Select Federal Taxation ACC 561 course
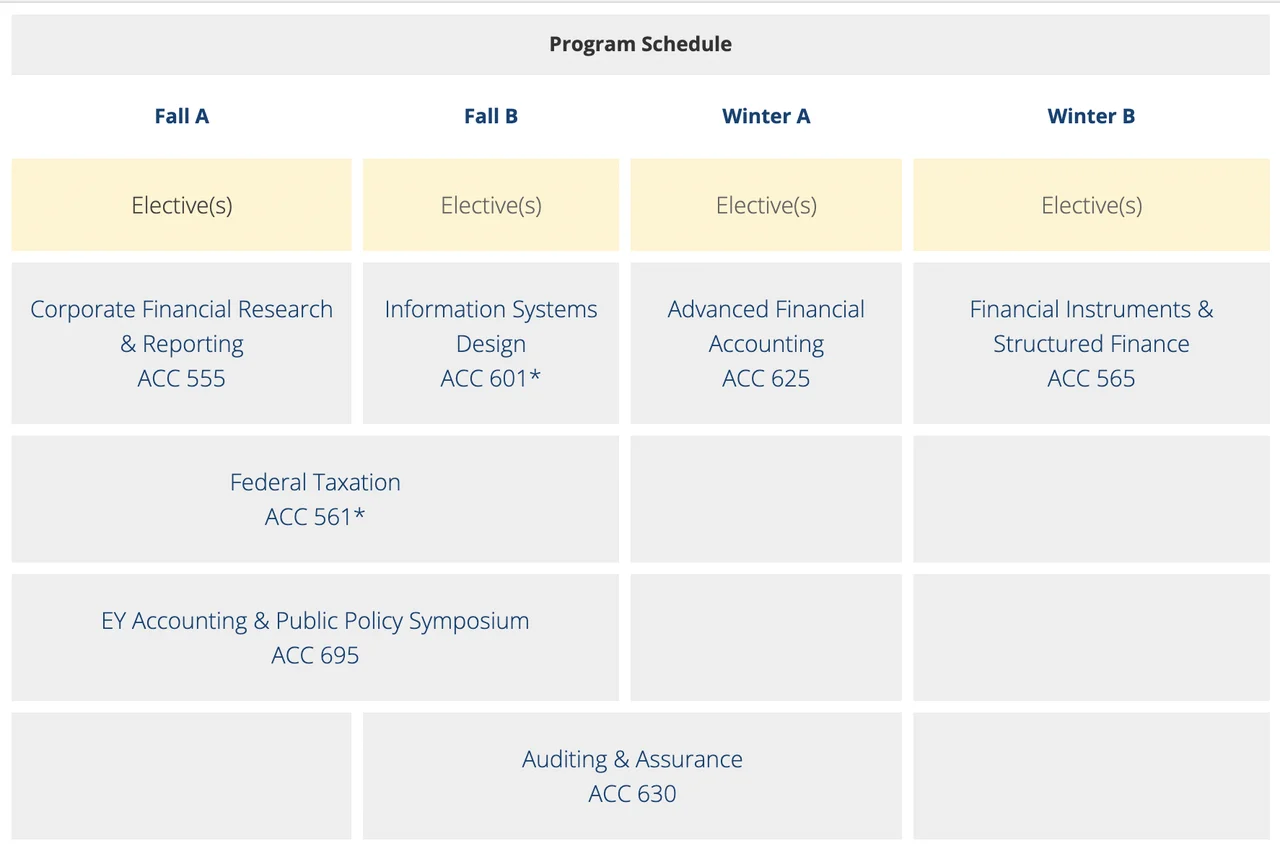 [315, 499]
